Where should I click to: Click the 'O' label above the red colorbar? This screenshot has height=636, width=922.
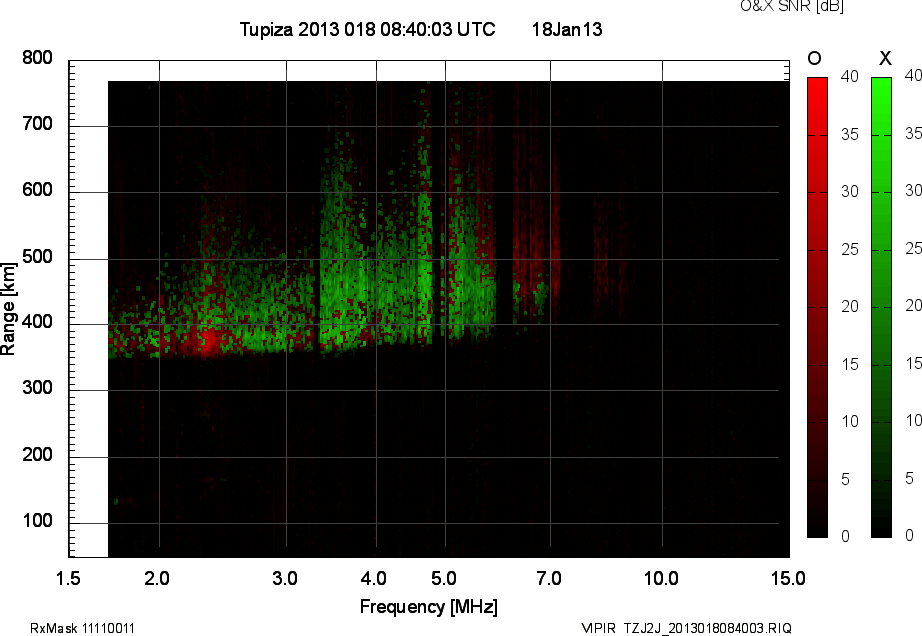[814, 58]
